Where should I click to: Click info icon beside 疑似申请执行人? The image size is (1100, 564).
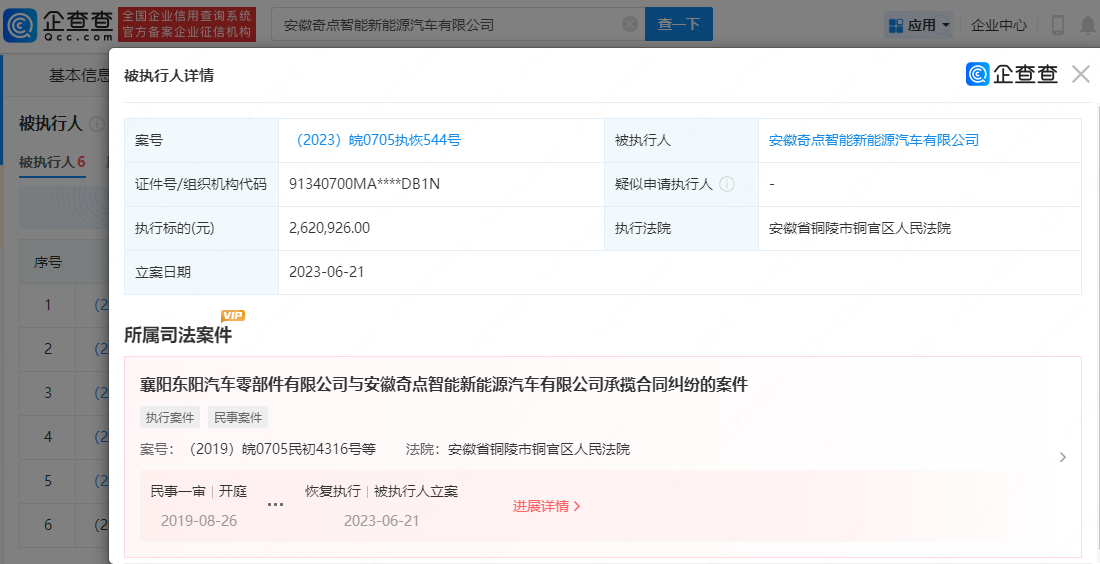727,184
